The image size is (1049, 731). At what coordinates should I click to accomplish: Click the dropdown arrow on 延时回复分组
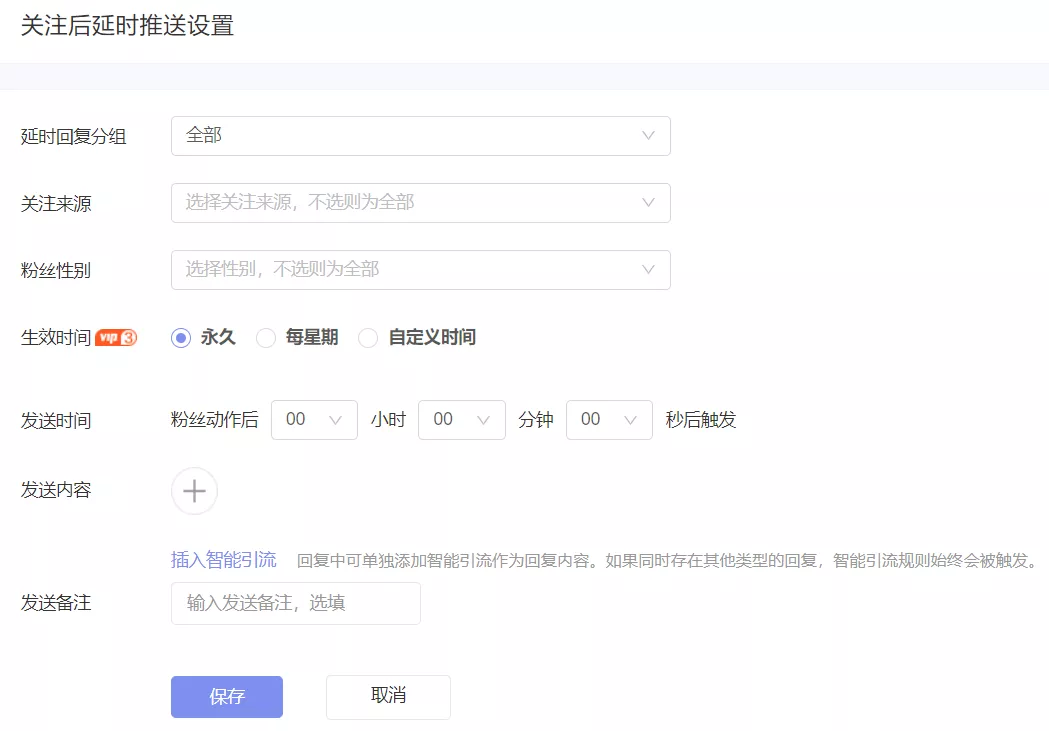pyautogui.click(x=649, y=135)
